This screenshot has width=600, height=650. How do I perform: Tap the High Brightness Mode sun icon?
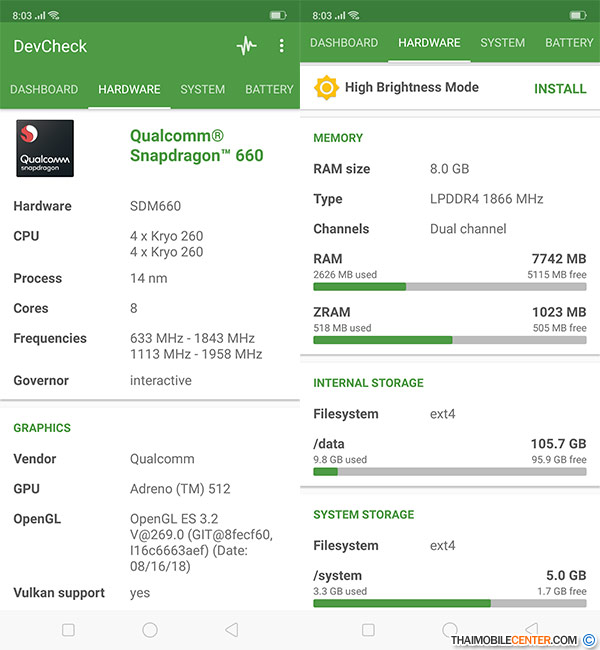[x=326, y=88]
